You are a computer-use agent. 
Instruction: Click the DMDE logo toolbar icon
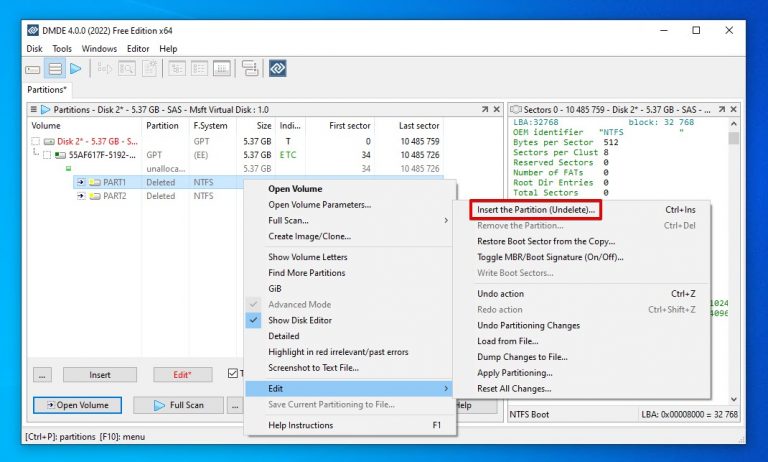[278, 69]
